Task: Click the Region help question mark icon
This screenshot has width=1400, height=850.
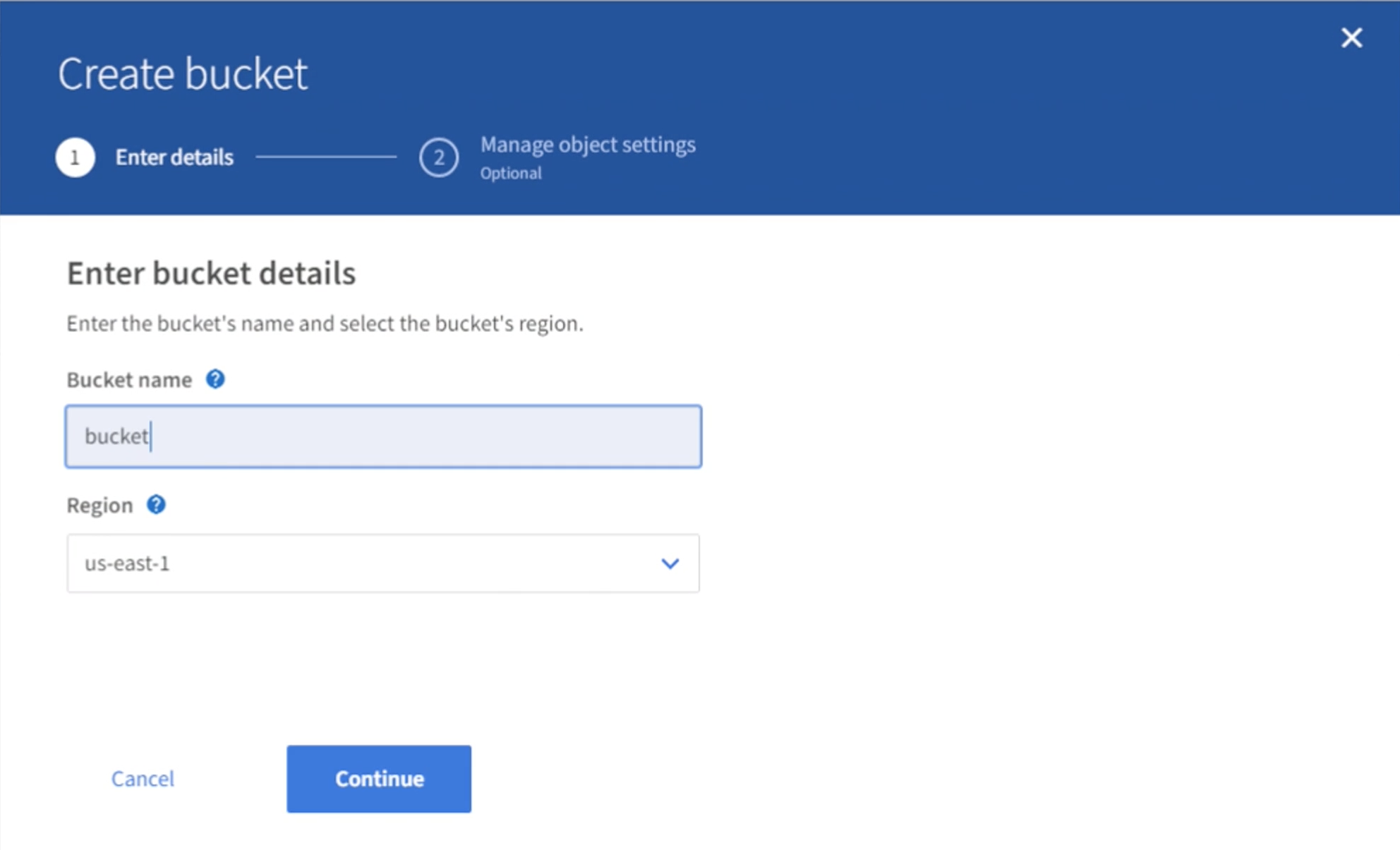Action: click(x=156, y=505)
